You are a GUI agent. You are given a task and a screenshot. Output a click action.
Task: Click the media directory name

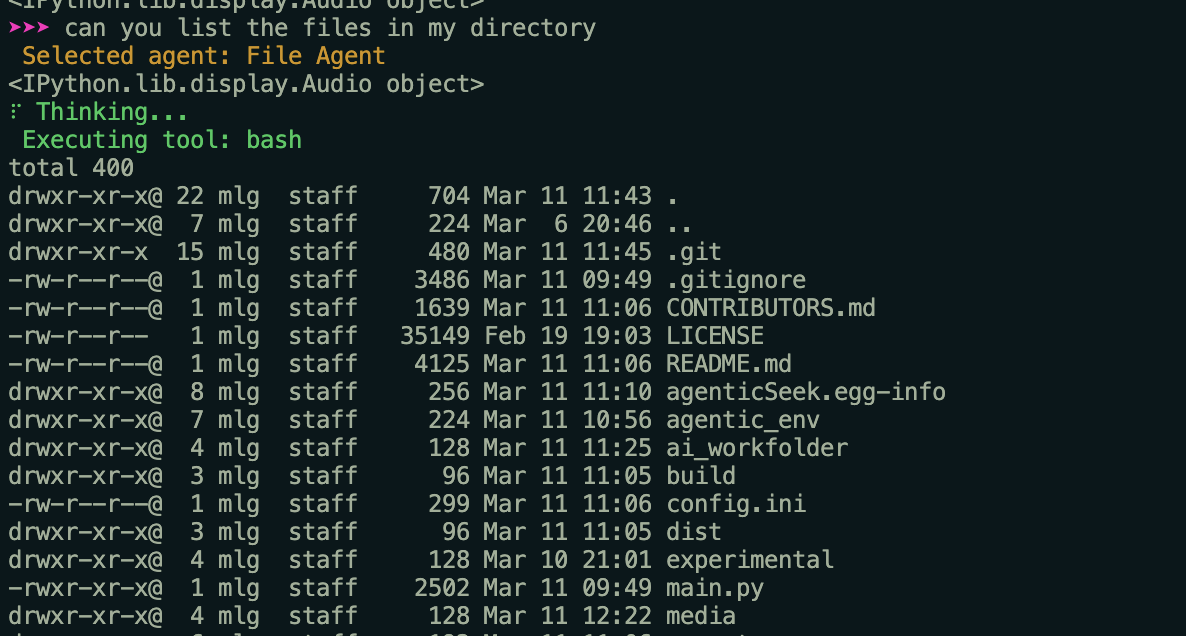[700, 616]
